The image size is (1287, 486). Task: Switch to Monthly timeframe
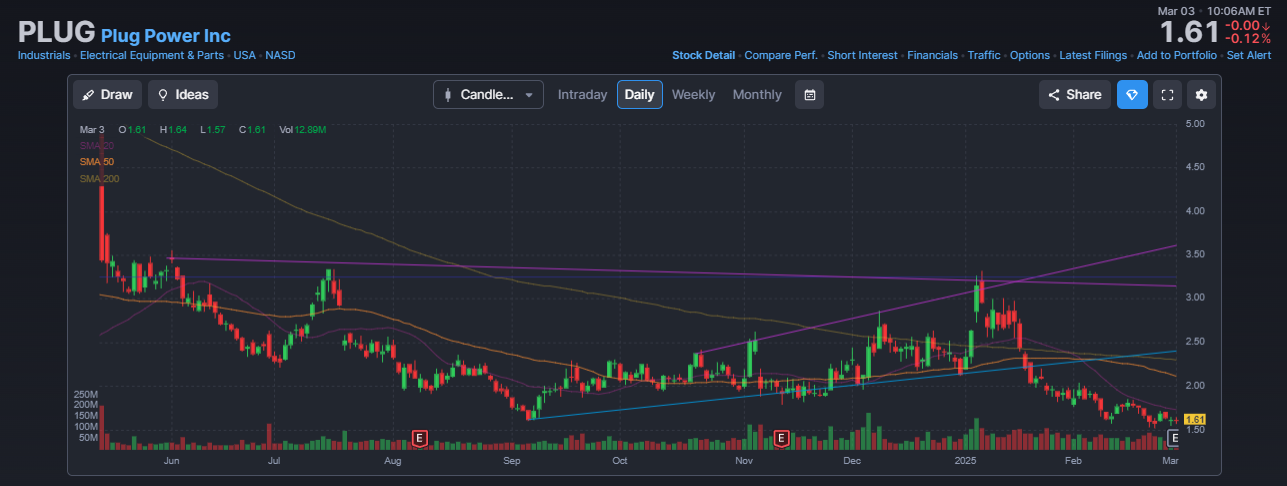point(757,95)
